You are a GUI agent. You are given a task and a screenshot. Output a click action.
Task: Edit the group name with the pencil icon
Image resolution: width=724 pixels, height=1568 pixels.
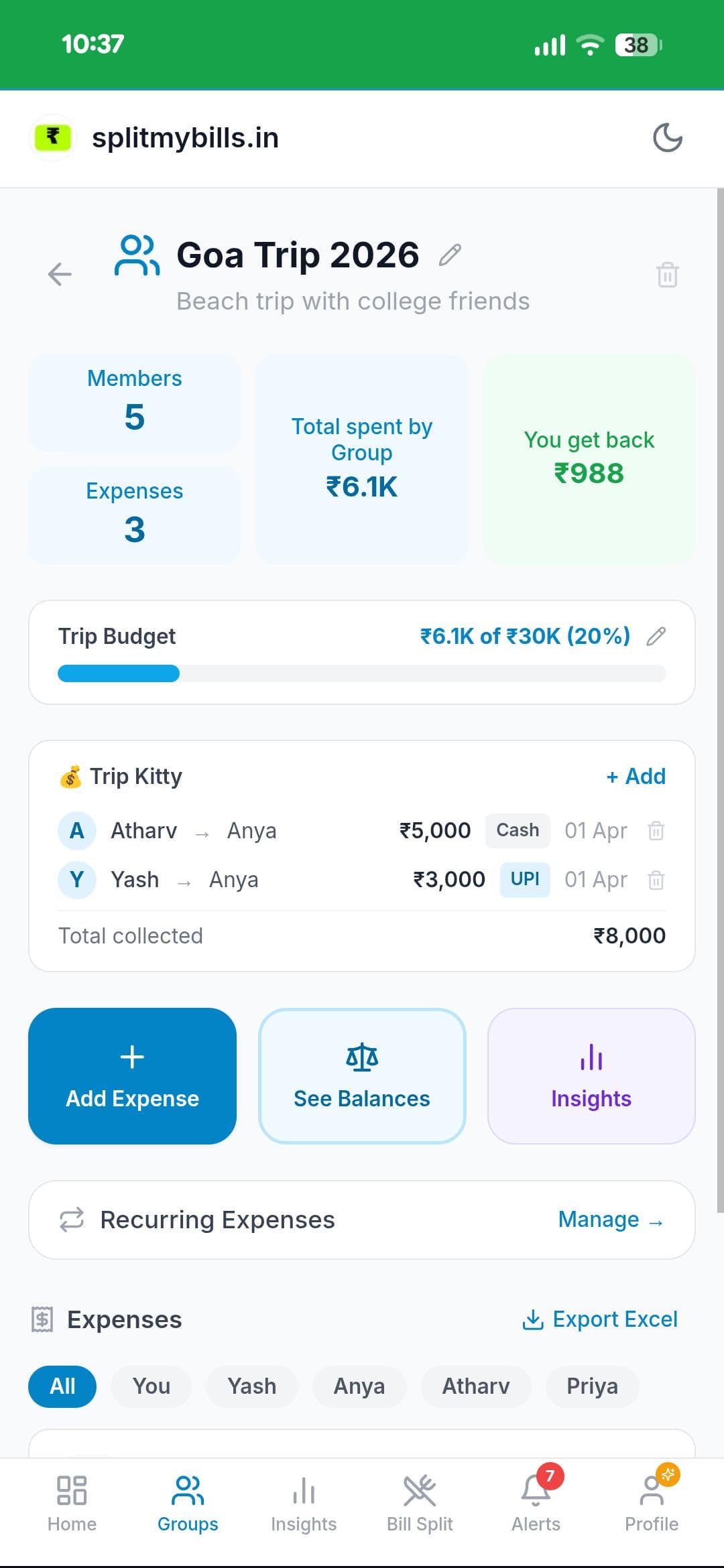(449, 255)
